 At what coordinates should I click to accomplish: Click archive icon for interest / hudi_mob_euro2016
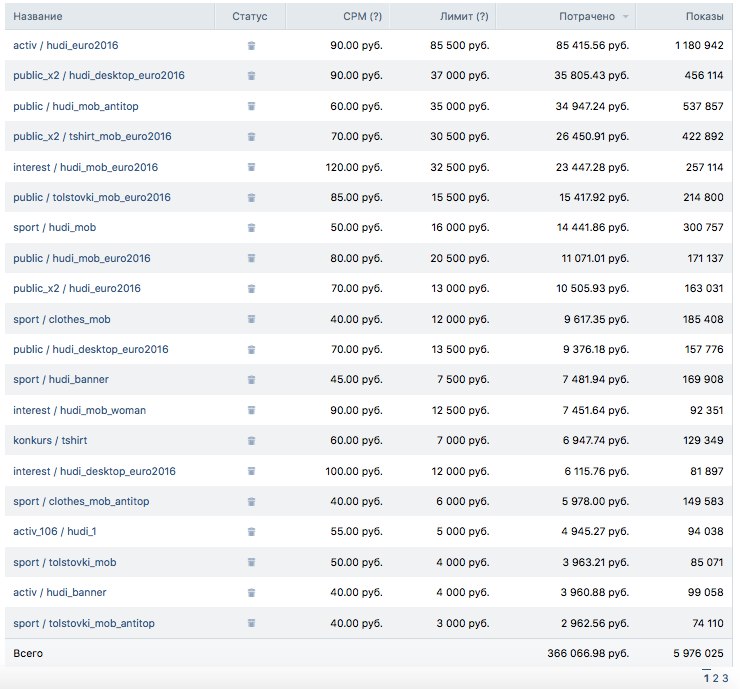[x=251, y=167]
